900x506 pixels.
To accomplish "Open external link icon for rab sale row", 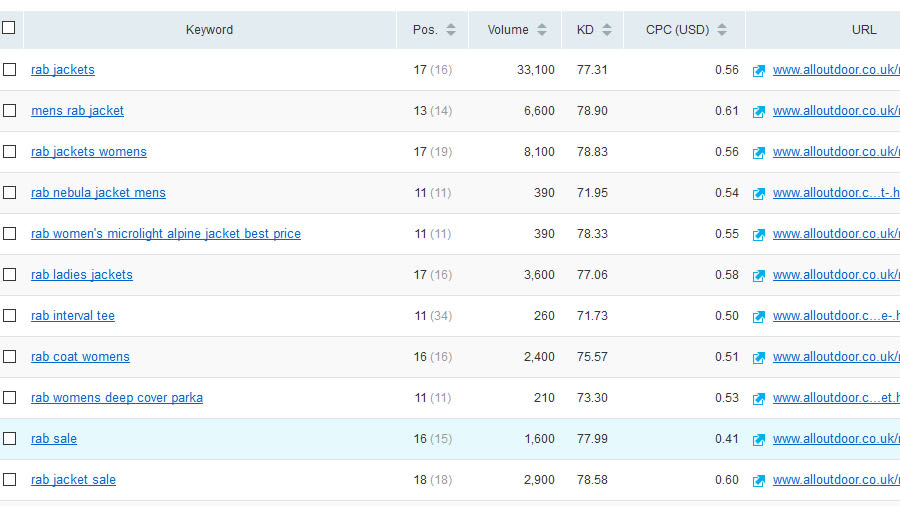I will click(759, 440).
